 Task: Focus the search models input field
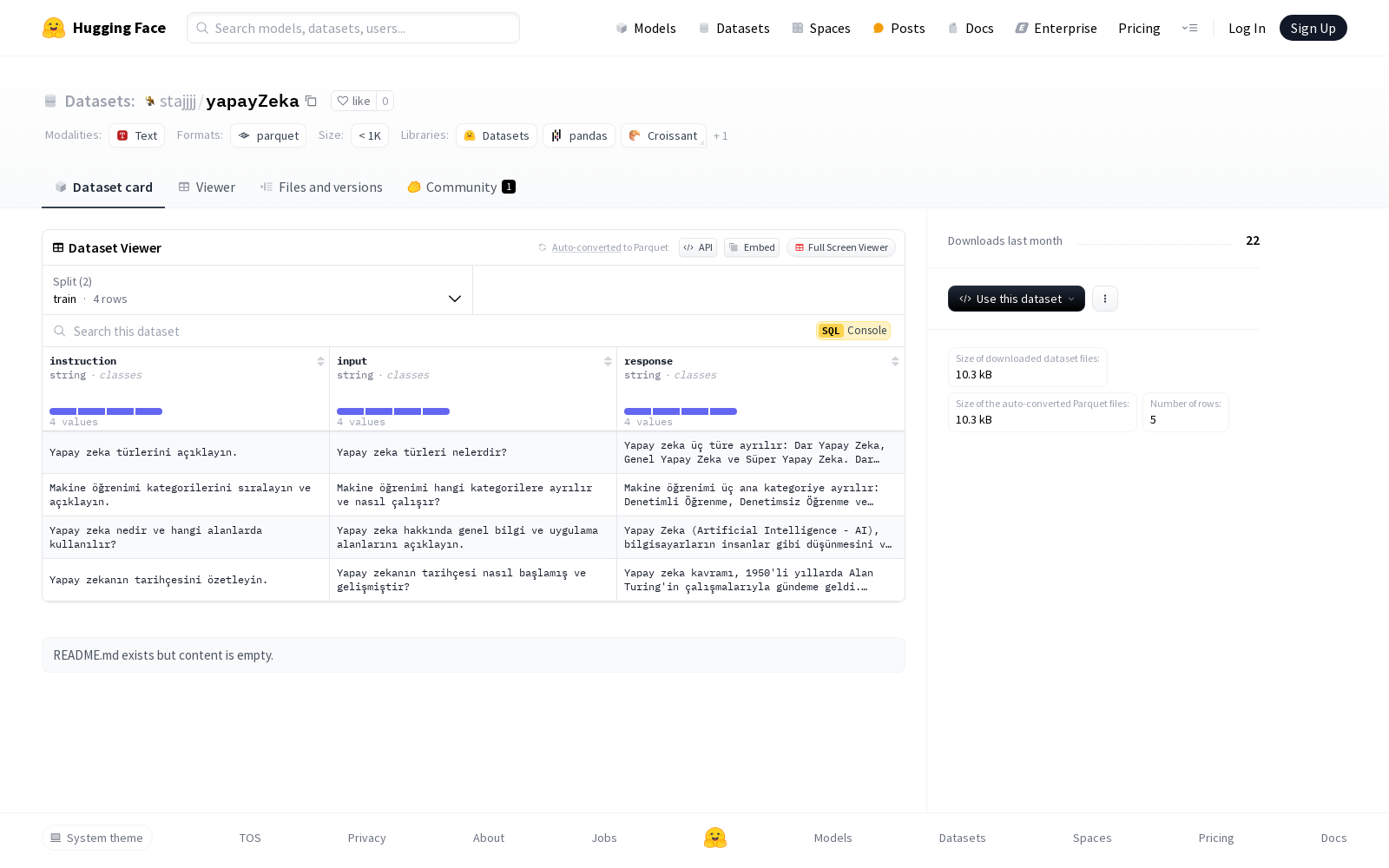point(353,28)
